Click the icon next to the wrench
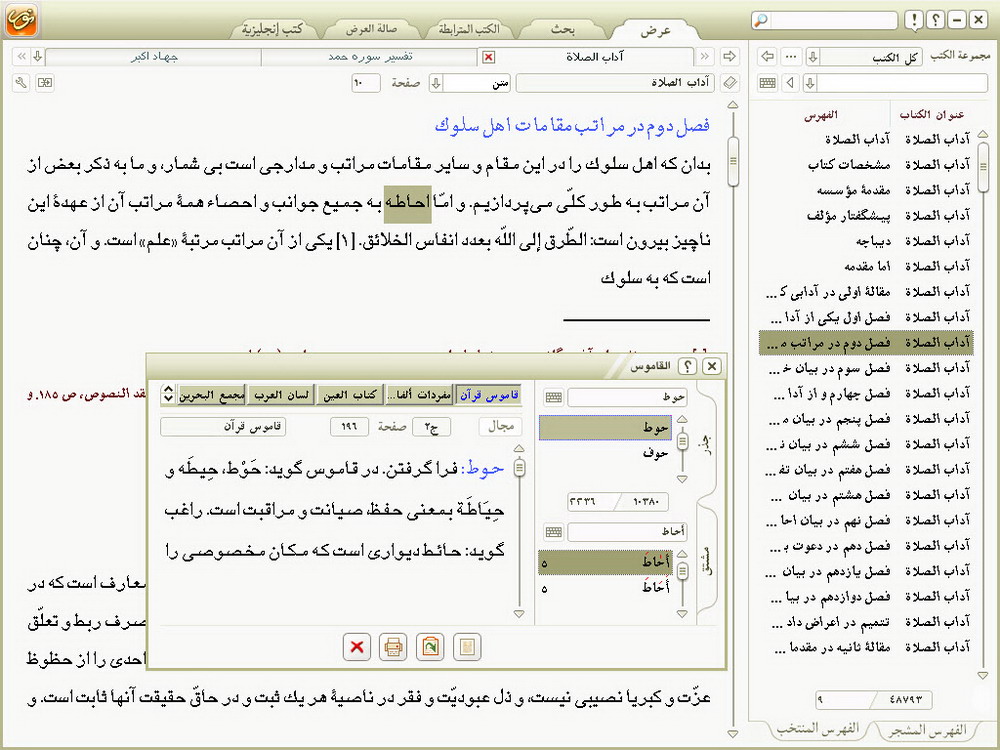1000x750 pixels. coord(45,83)
